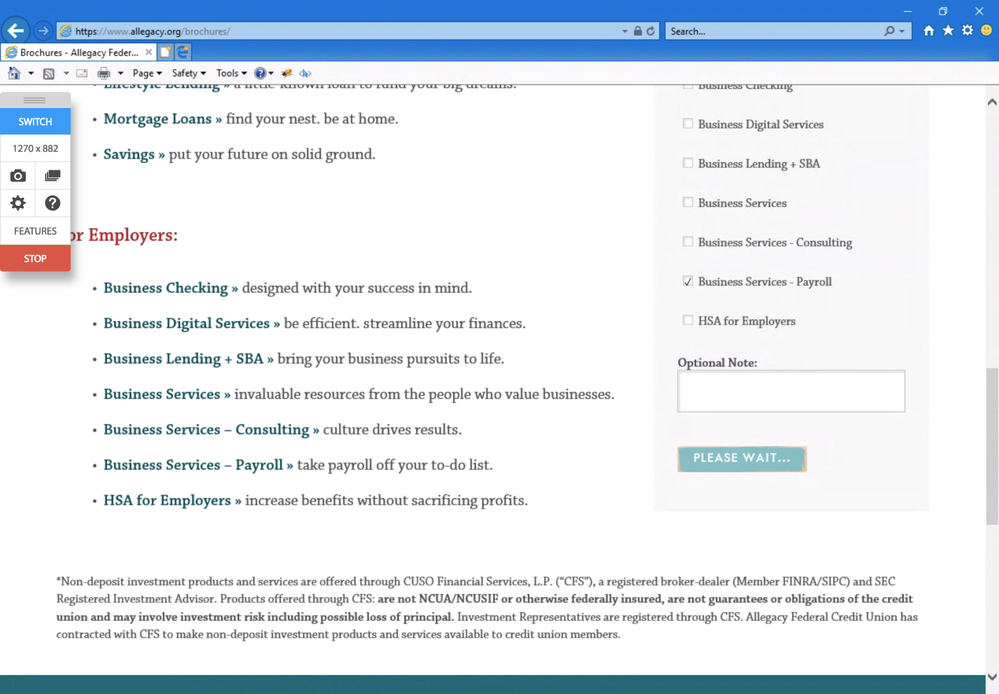Check the HSA for Employers checkbox

tap(687, 320)
